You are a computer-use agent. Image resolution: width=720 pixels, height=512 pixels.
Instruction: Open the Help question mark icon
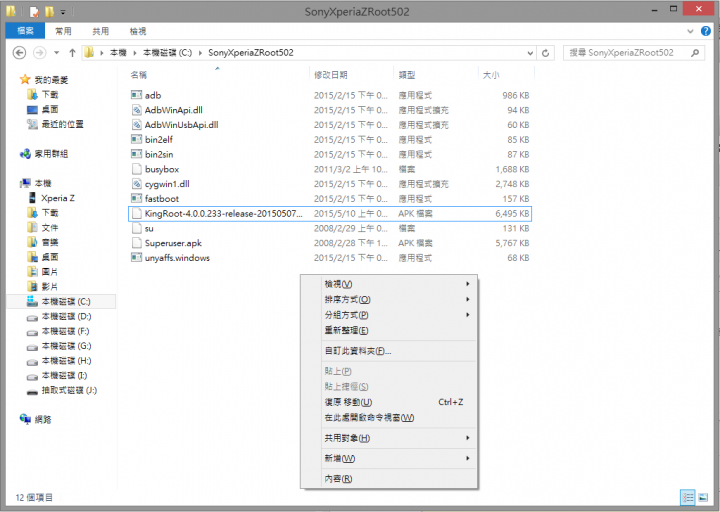[706, 31]
